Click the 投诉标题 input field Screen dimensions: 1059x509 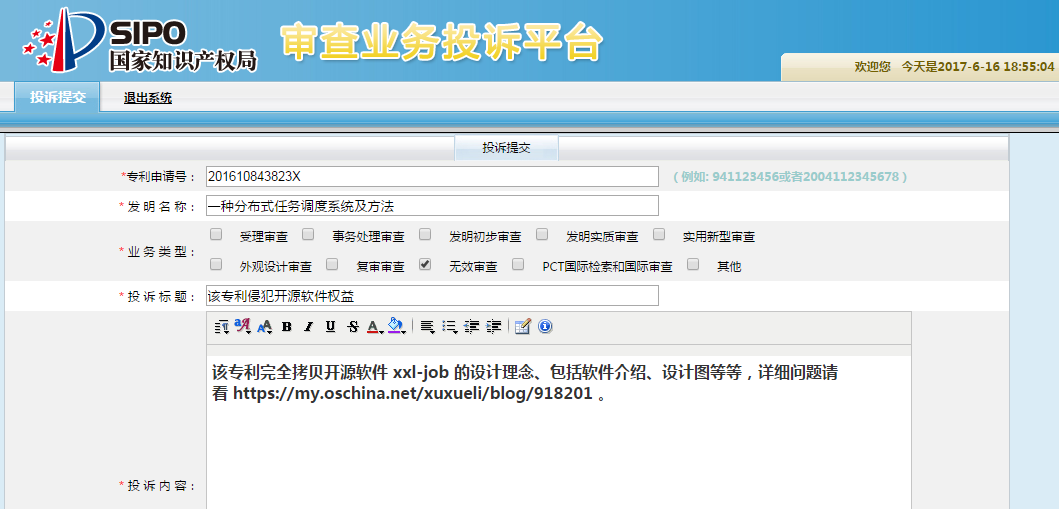pyautogui.click(x=432, y=296)
